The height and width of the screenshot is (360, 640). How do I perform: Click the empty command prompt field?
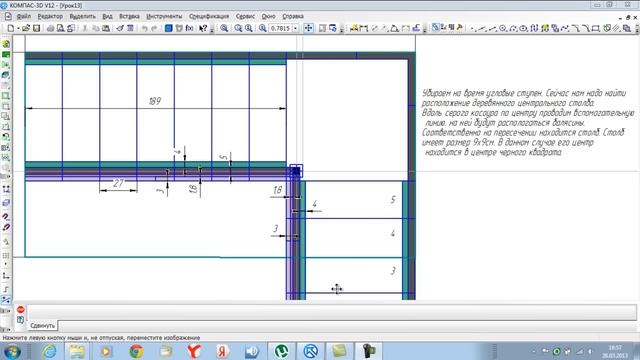(x=331, y=313)
